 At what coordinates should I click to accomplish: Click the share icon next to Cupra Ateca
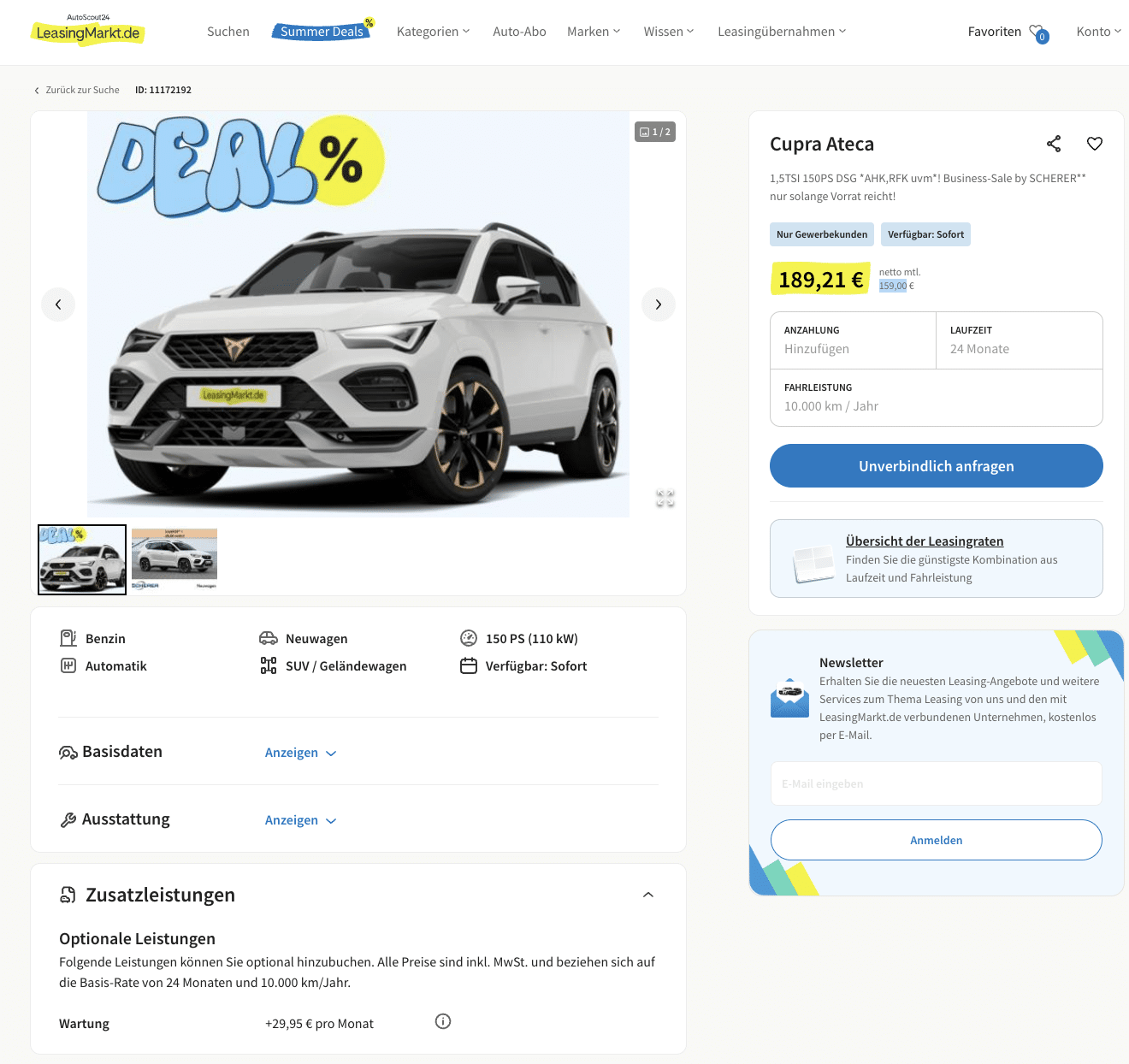click(1054, 144)
